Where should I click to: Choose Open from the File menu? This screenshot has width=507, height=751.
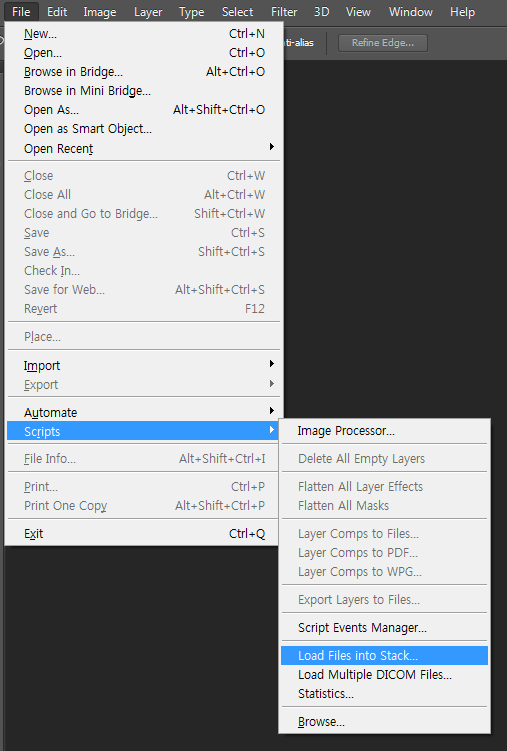143,53
